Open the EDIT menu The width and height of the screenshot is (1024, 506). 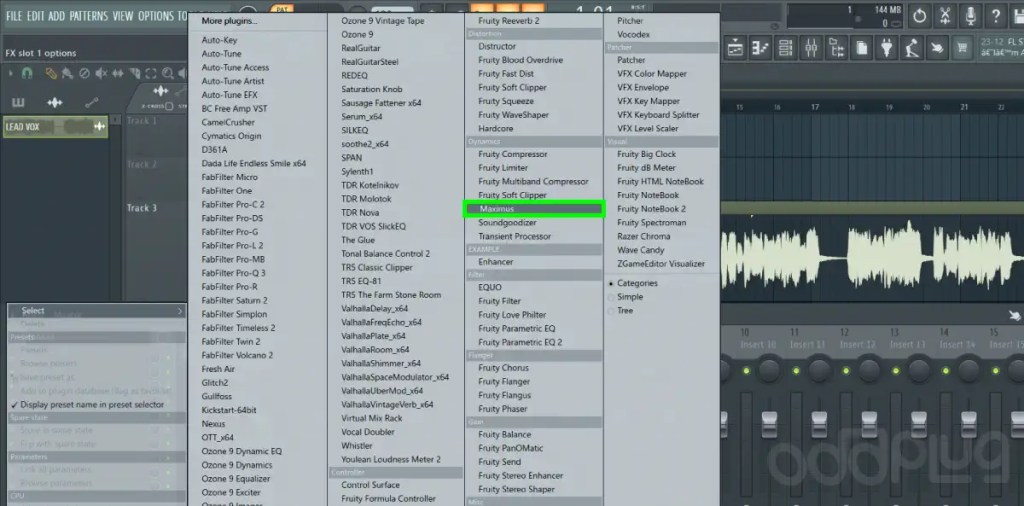click(36, 16)
